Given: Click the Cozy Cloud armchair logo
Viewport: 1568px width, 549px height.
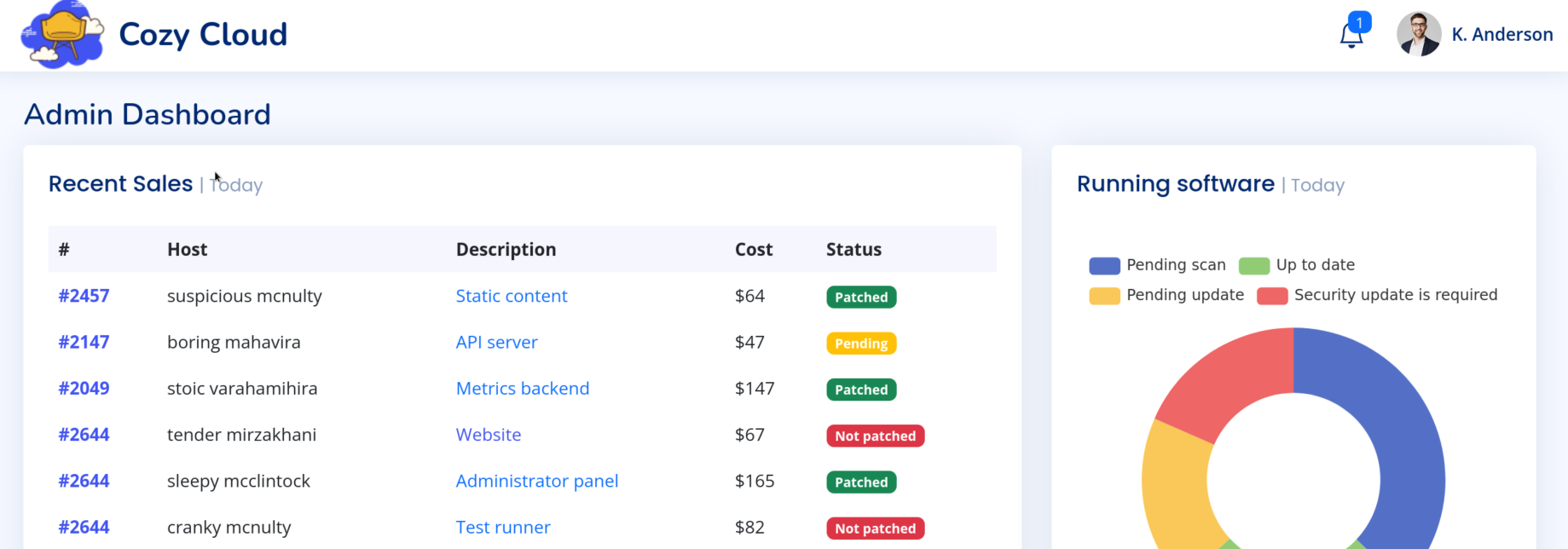Looking at the screenshot, I should (62, 35).
